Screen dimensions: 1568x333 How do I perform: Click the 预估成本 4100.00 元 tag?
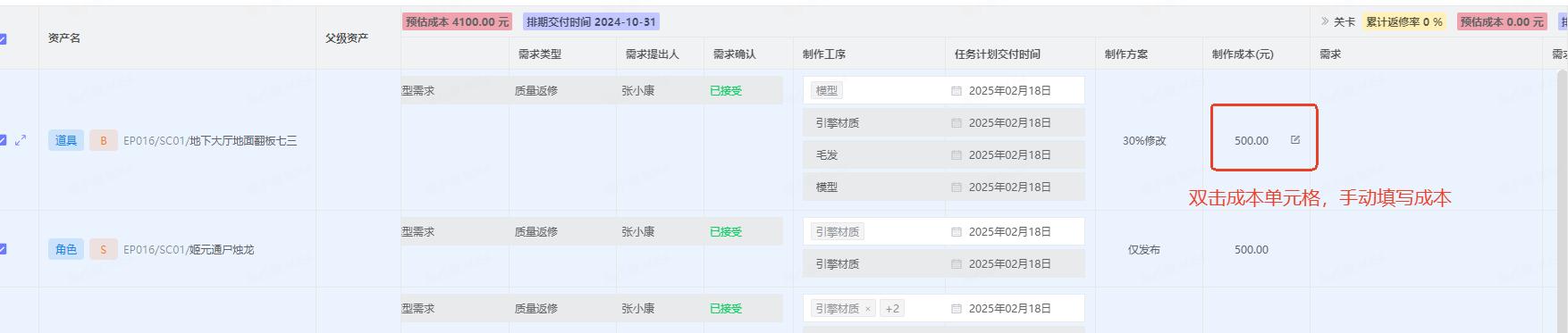click(457, 21)
